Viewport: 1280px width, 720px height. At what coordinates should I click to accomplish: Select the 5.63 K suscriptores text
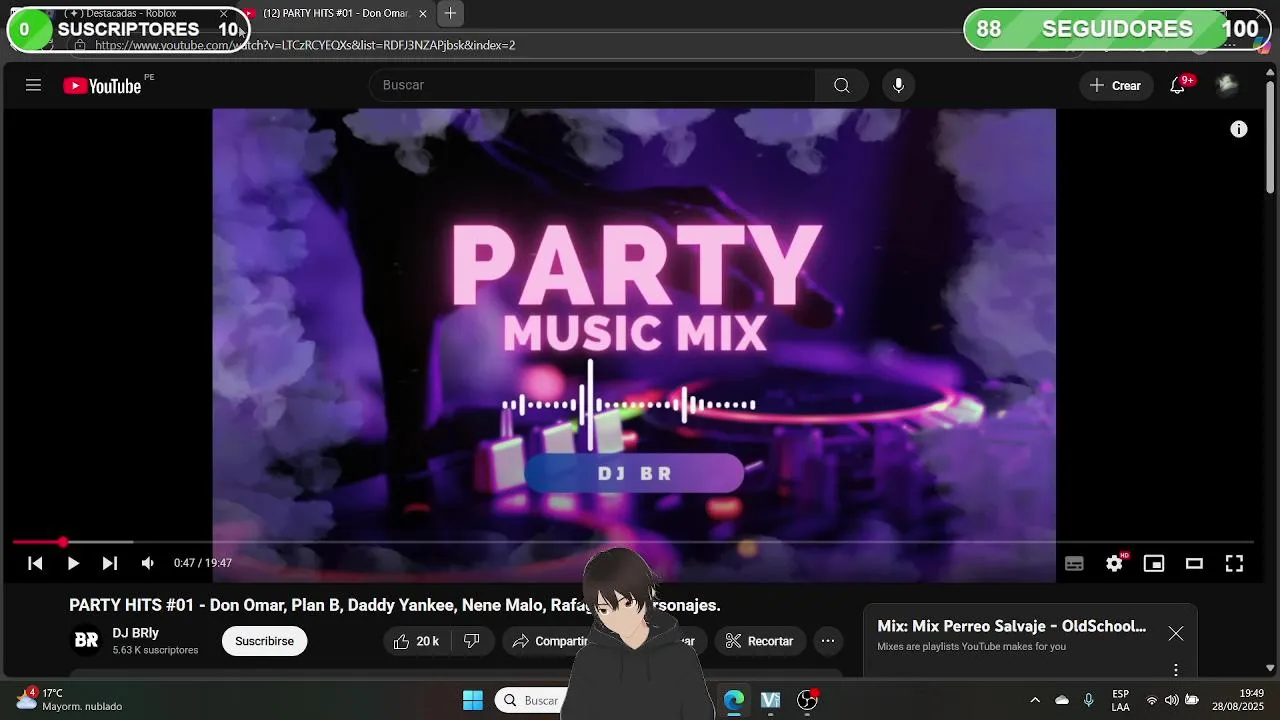tap(155, 650)
